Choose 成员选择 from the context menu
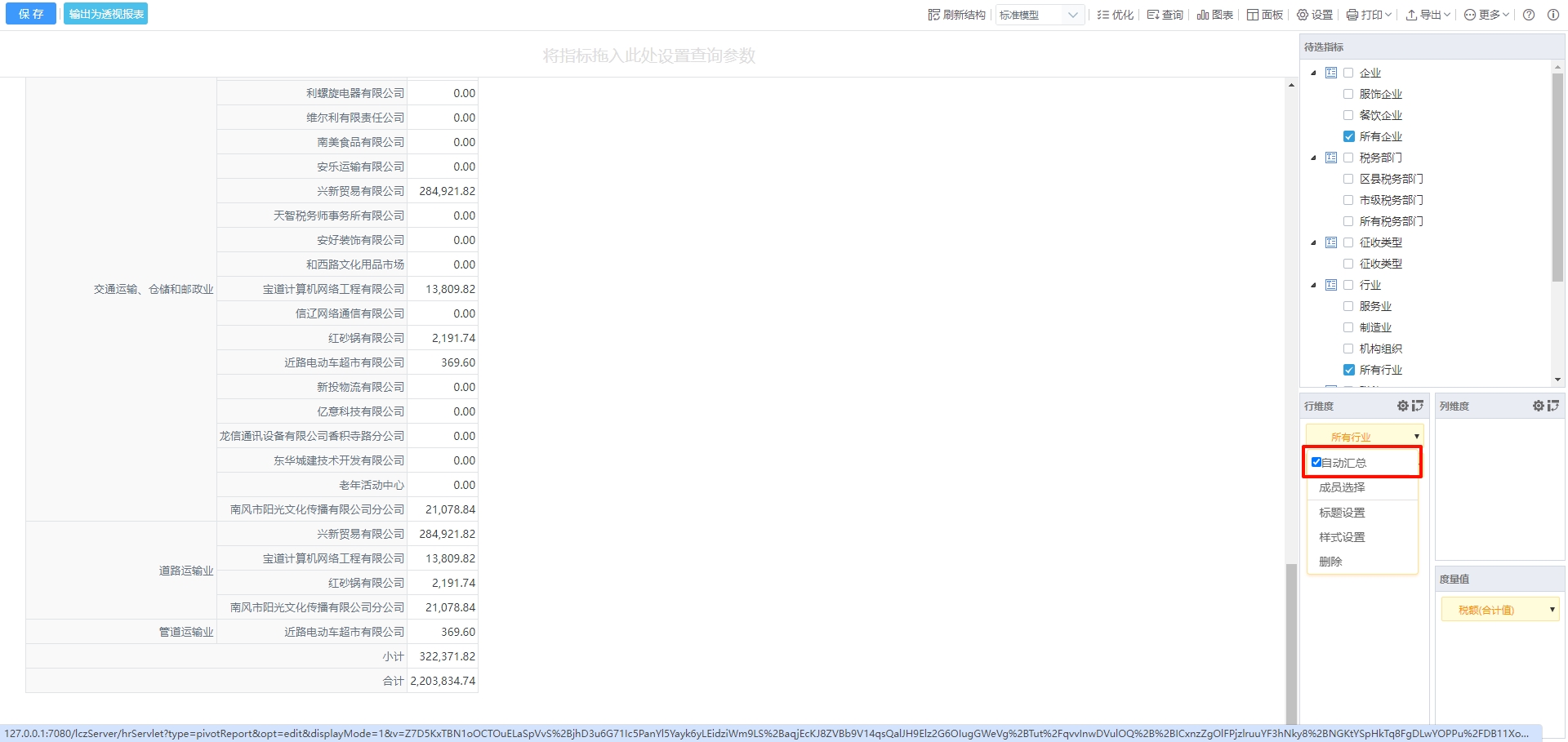 [x=1342, y=487]
